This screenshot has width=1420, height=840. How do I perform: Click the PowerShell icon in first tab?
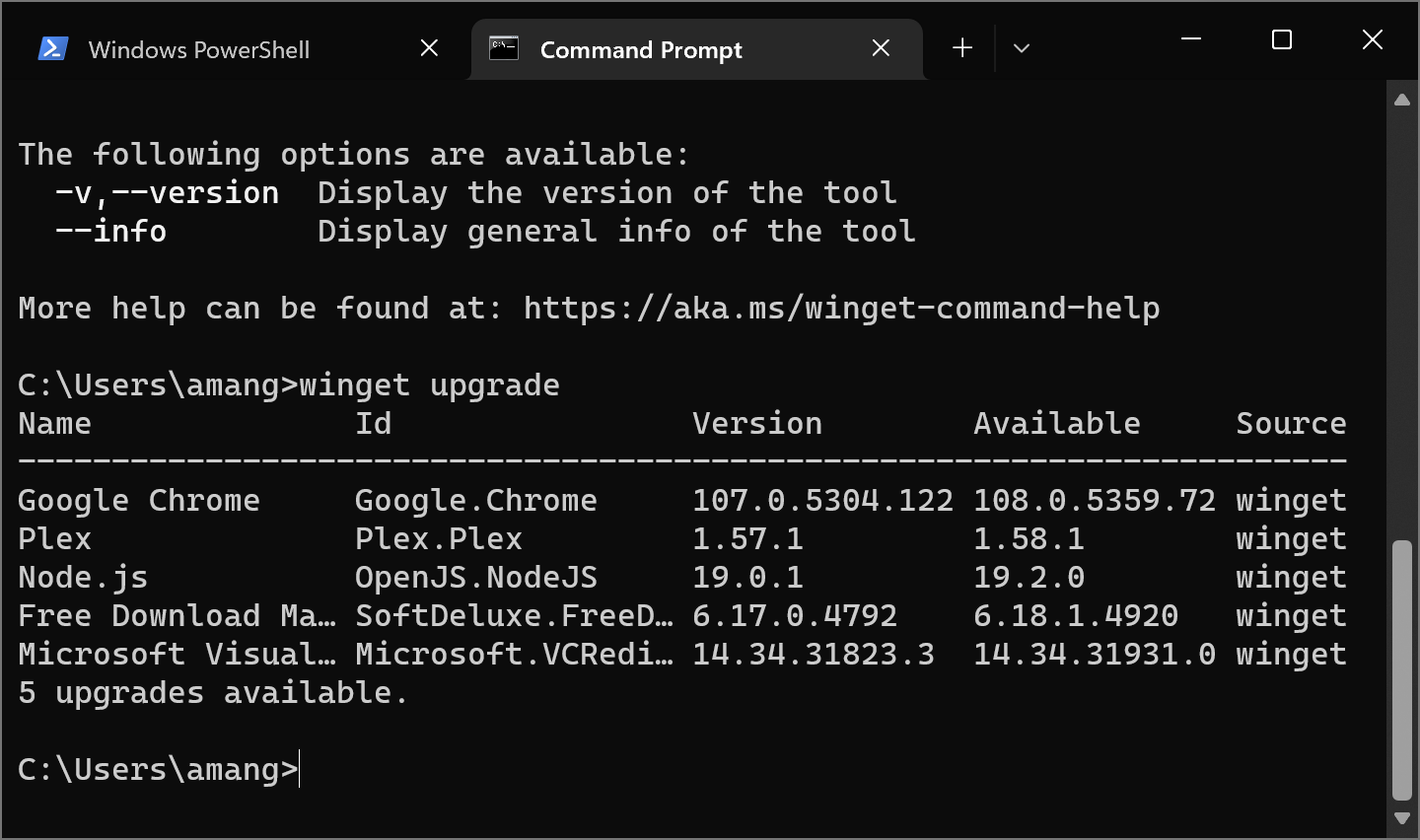point(52,48)
